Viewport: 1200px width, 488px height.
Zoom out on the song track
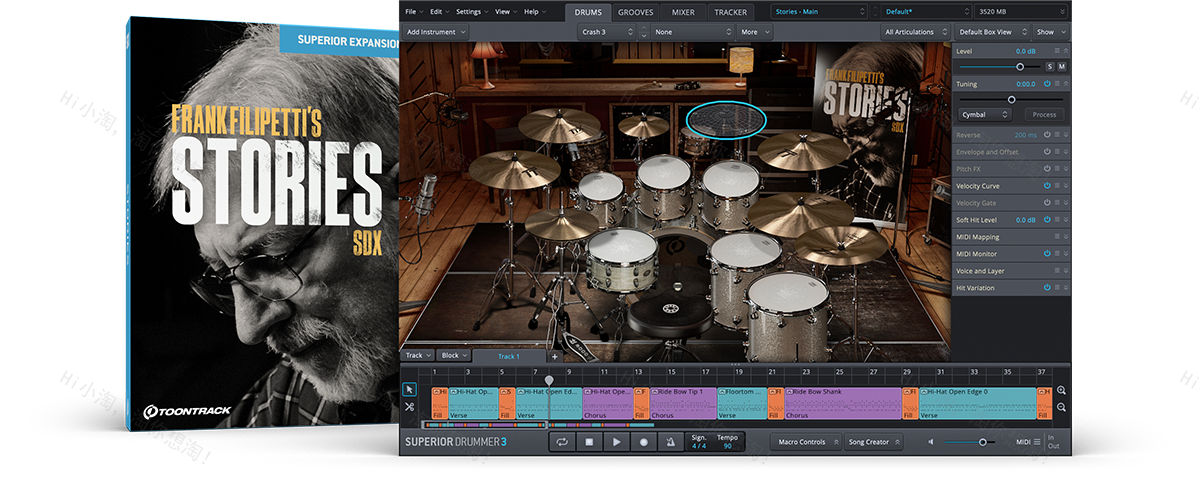pos(1061,407)
